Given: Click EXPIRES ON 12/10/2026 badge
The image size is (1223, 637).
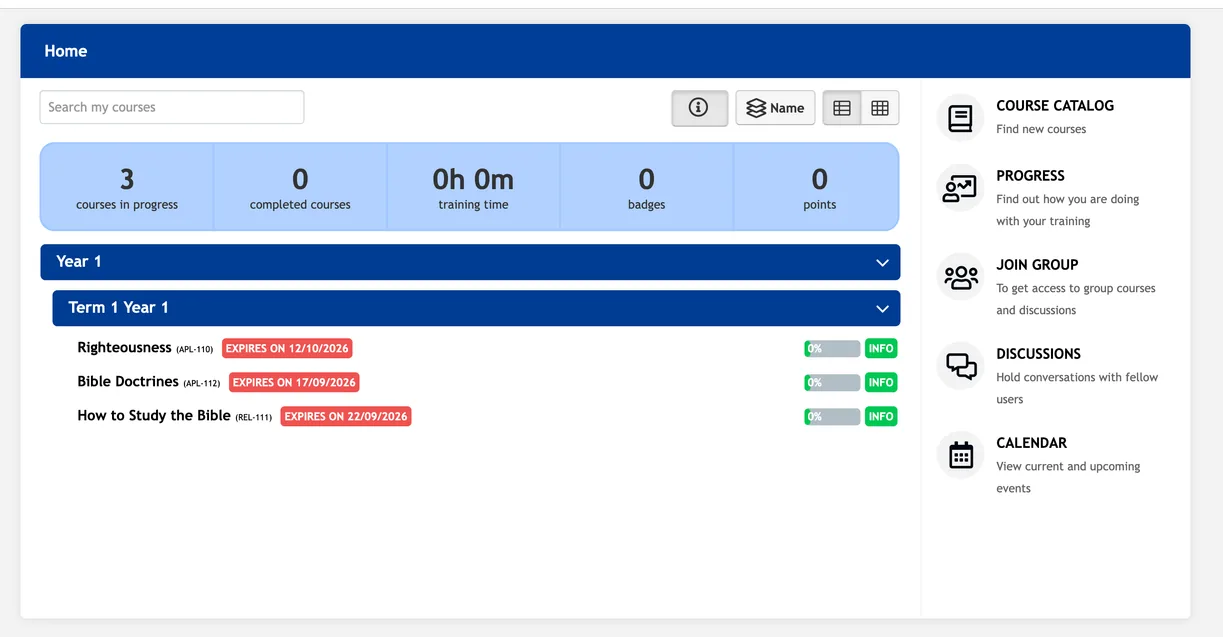Looking at the screenshot, I should [x=287, y=348].
